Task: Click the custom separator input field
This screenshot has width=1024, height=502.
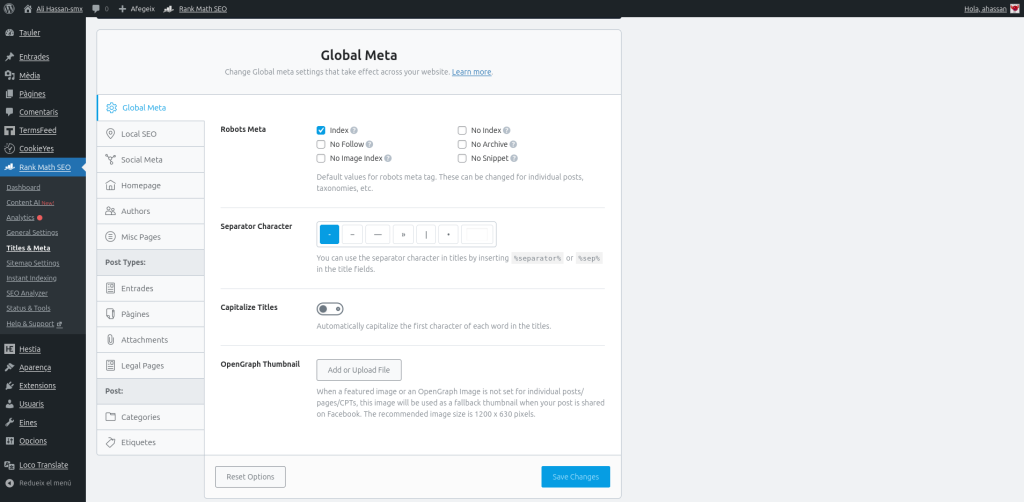Action: (477, 234)
